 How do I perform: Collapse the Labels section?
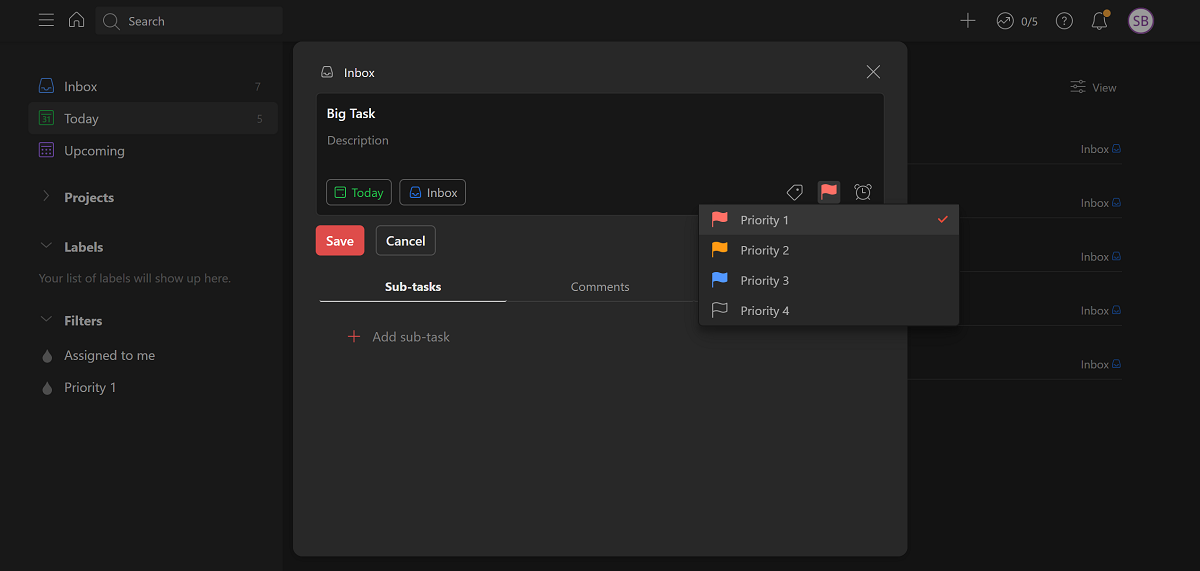click(46, 246)
